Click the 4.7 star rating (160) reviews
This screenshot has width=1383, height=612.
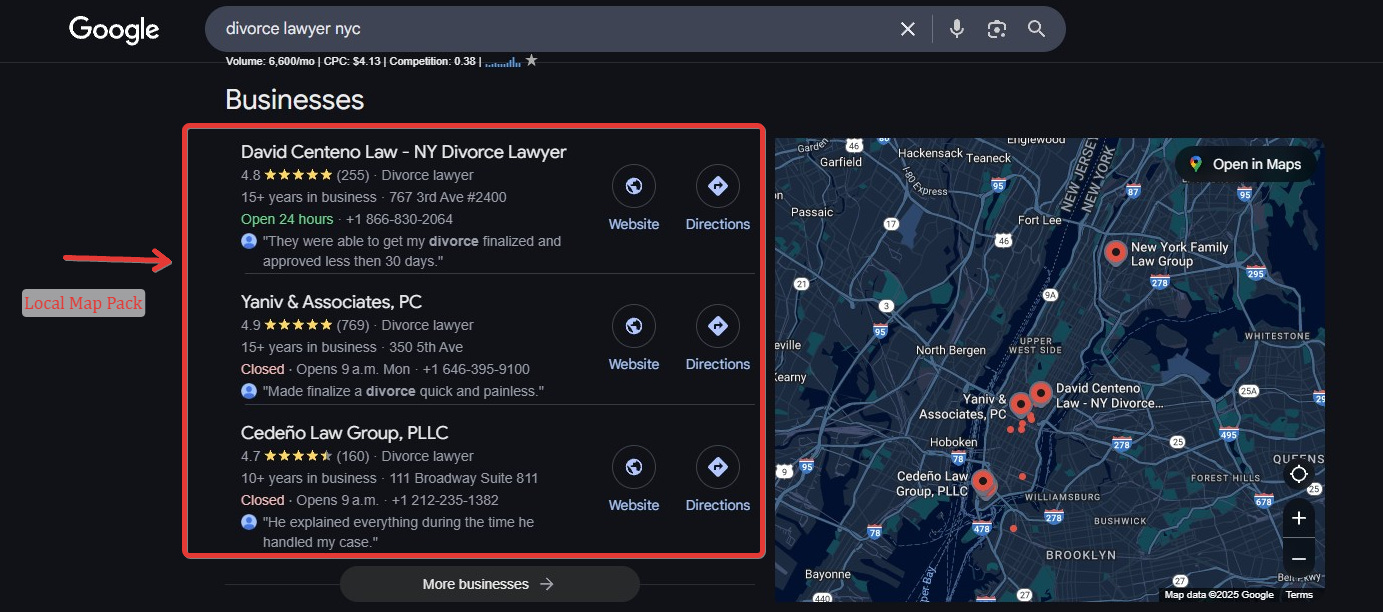coord(305,456)
